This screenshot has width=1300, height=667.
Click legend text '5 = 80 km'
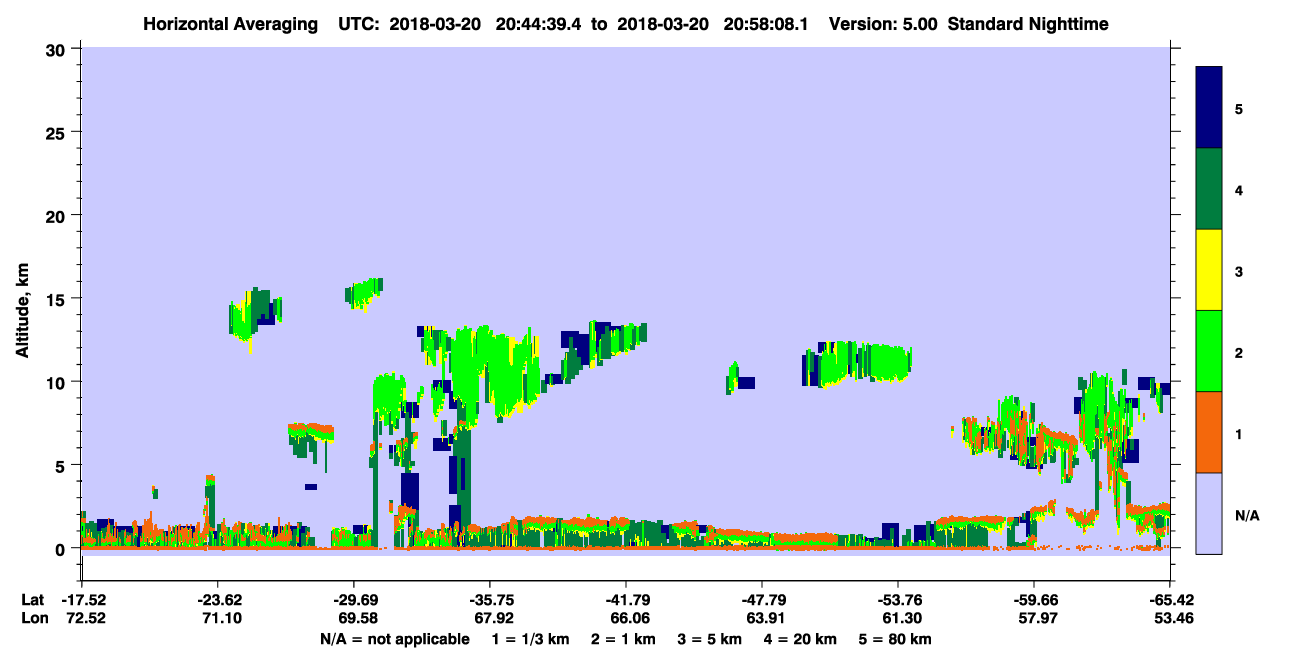tap(896, 639)
